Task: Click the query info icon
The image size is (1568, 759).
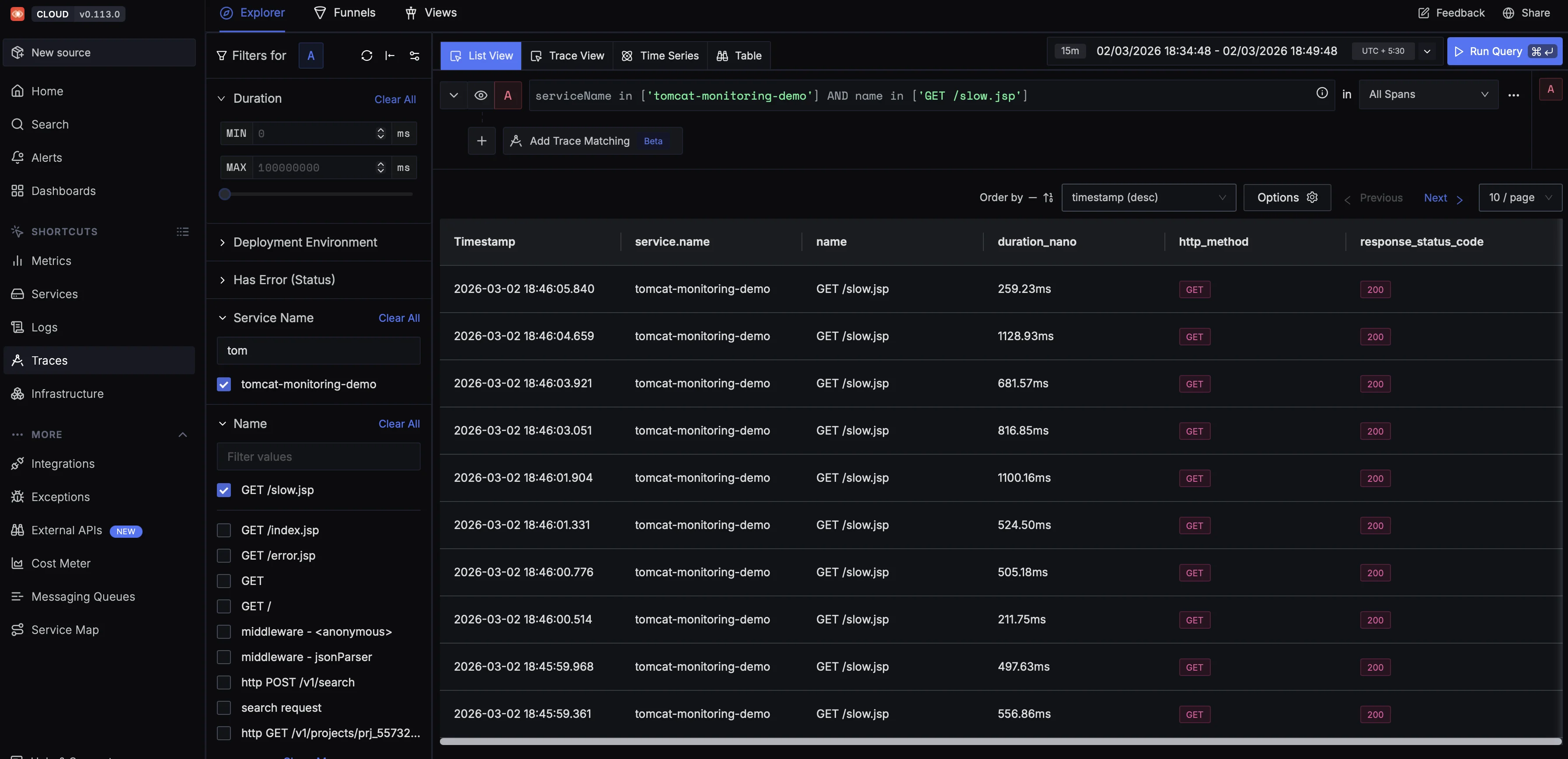Action: point(1321,93)
